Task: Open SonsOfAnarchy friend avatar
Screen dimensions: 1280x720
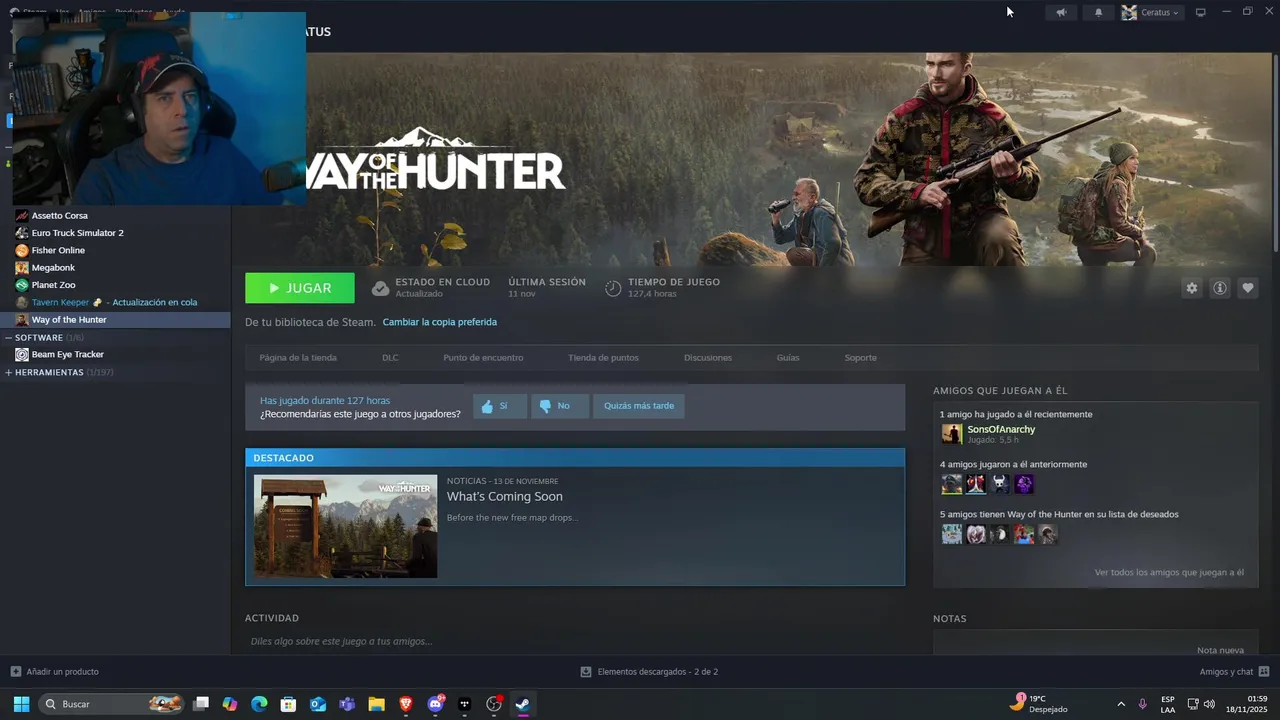Action: [952, 434]
